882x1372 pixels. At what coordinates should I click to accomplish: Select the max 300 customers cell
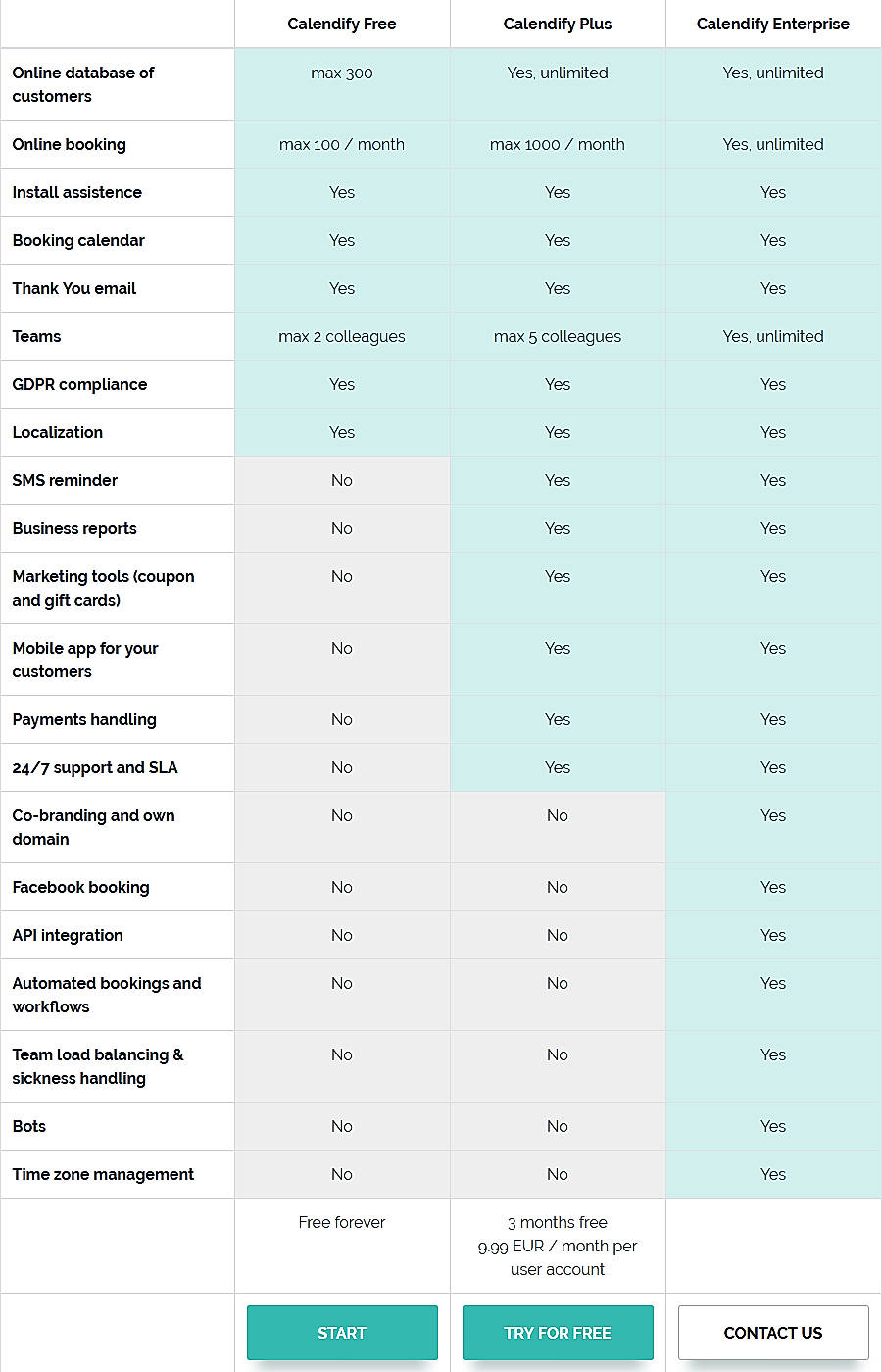coord(341,73)
